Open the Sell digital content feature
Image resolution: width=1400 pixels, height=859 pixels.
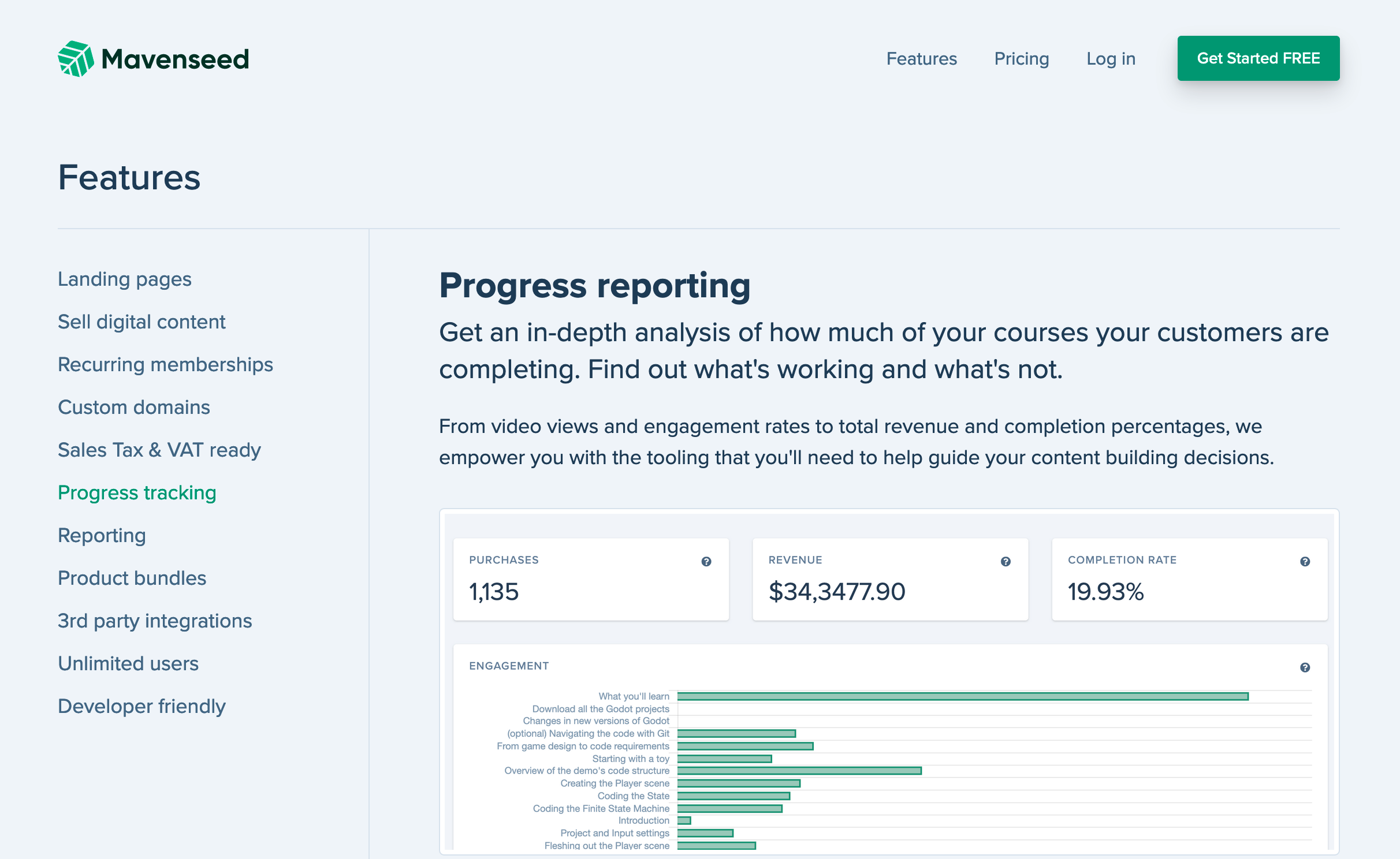(x=142, y=322)
